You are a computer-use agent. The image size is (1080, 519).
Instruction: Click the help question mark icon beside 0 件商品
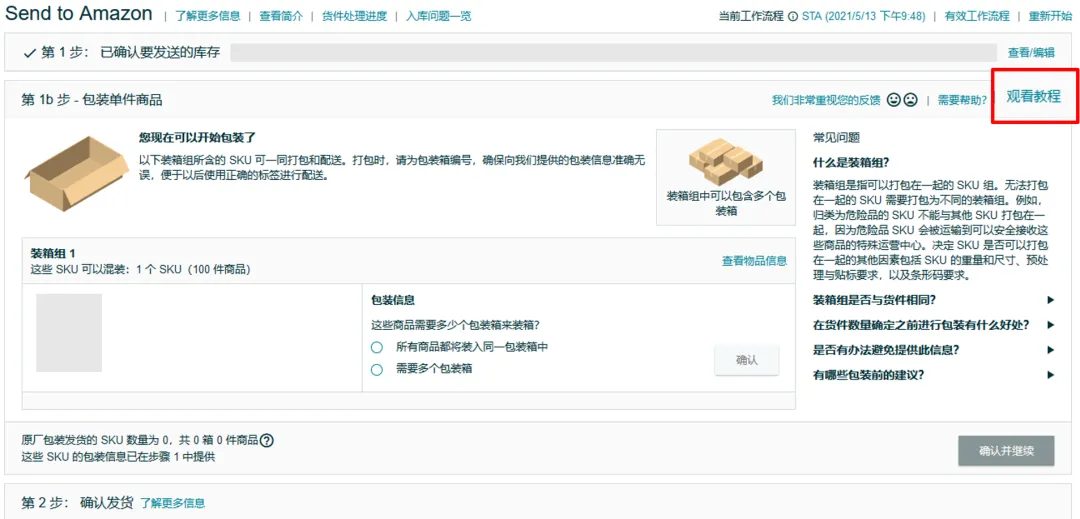pyautogui.click(x=267, y=441)
